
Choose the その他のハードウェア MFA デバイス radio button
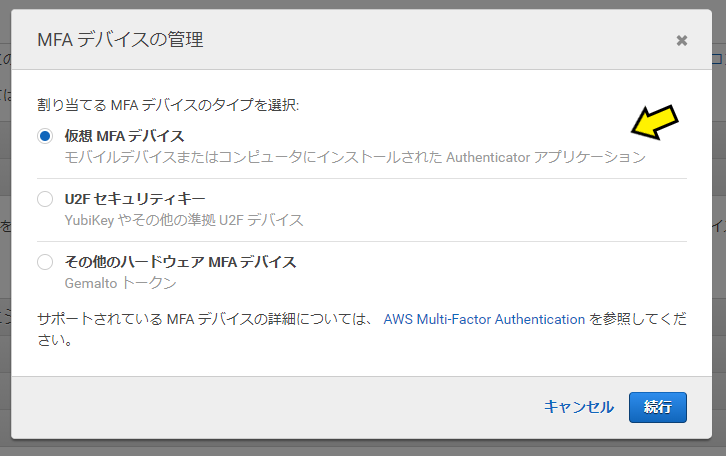pyautogui.click(x=45, y=262)
